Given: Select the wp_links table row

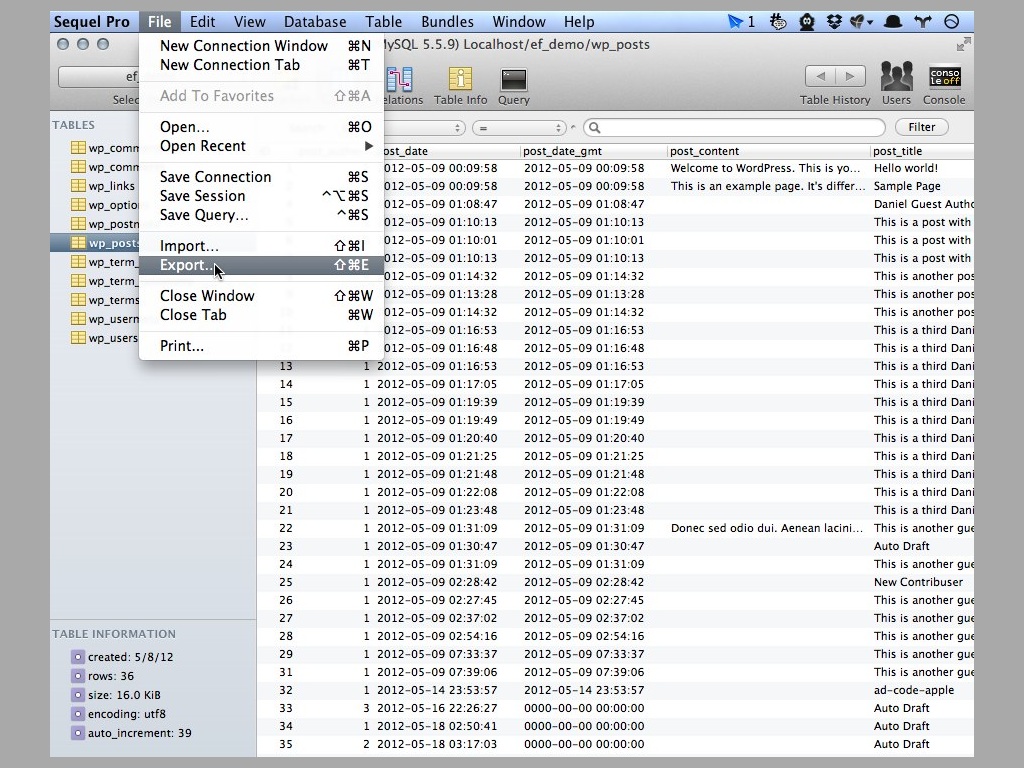Looking at the screenshot, I should [x=95, y=185].
